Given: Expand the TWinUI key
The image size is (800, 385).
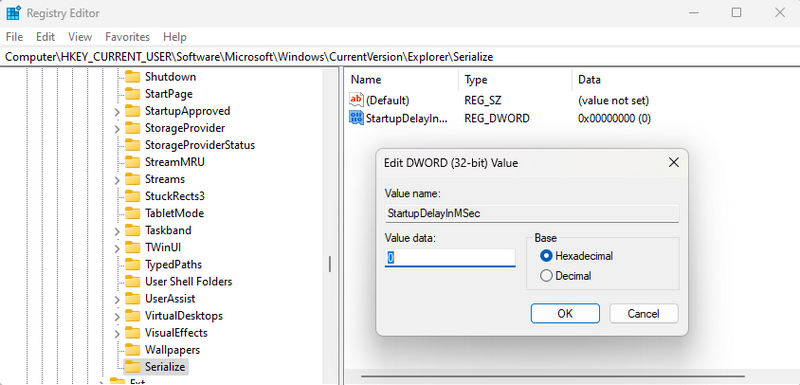Looking at the screenshot, I should pyautogui.click(x=117, y=248).
